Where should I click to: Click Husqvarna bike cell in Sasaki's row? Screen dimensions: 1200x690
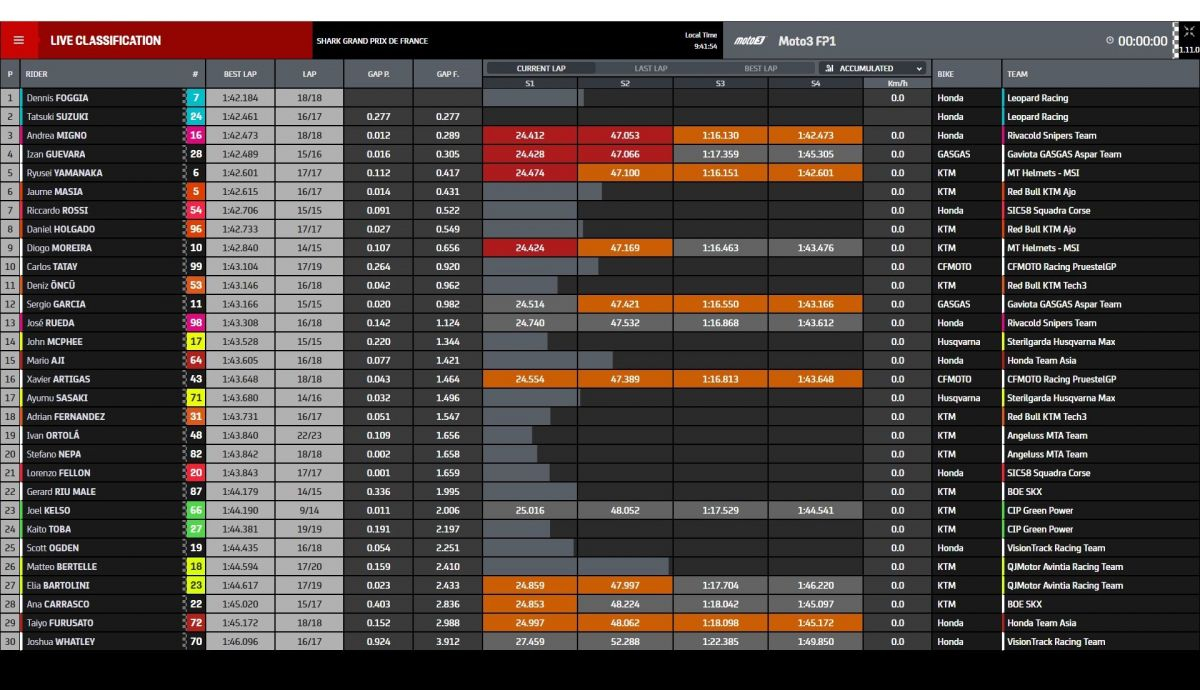[x=959, y=398]
